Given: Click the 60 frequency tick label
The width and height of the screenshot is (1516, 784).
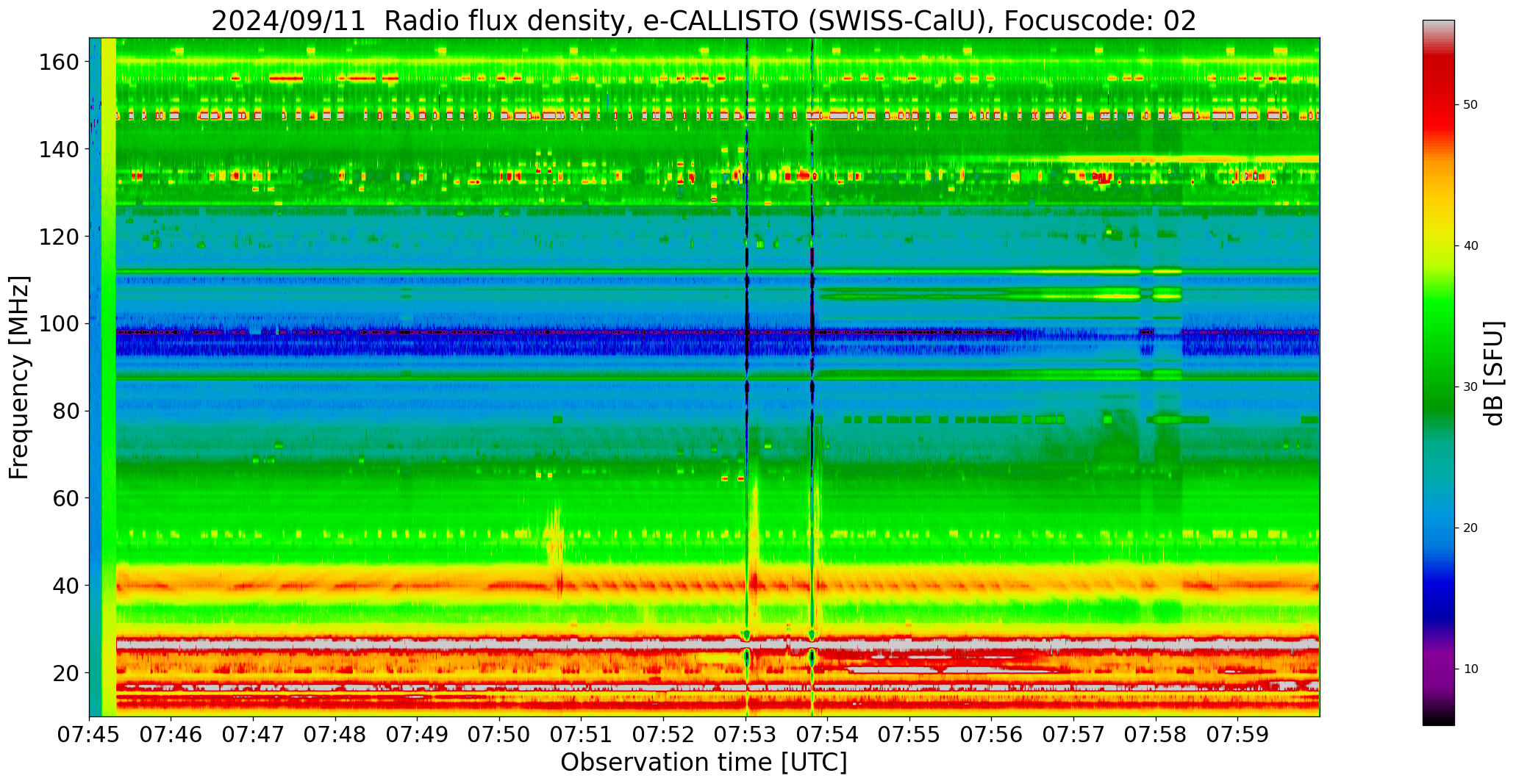Looking at the screenshot, I should 65,498.
